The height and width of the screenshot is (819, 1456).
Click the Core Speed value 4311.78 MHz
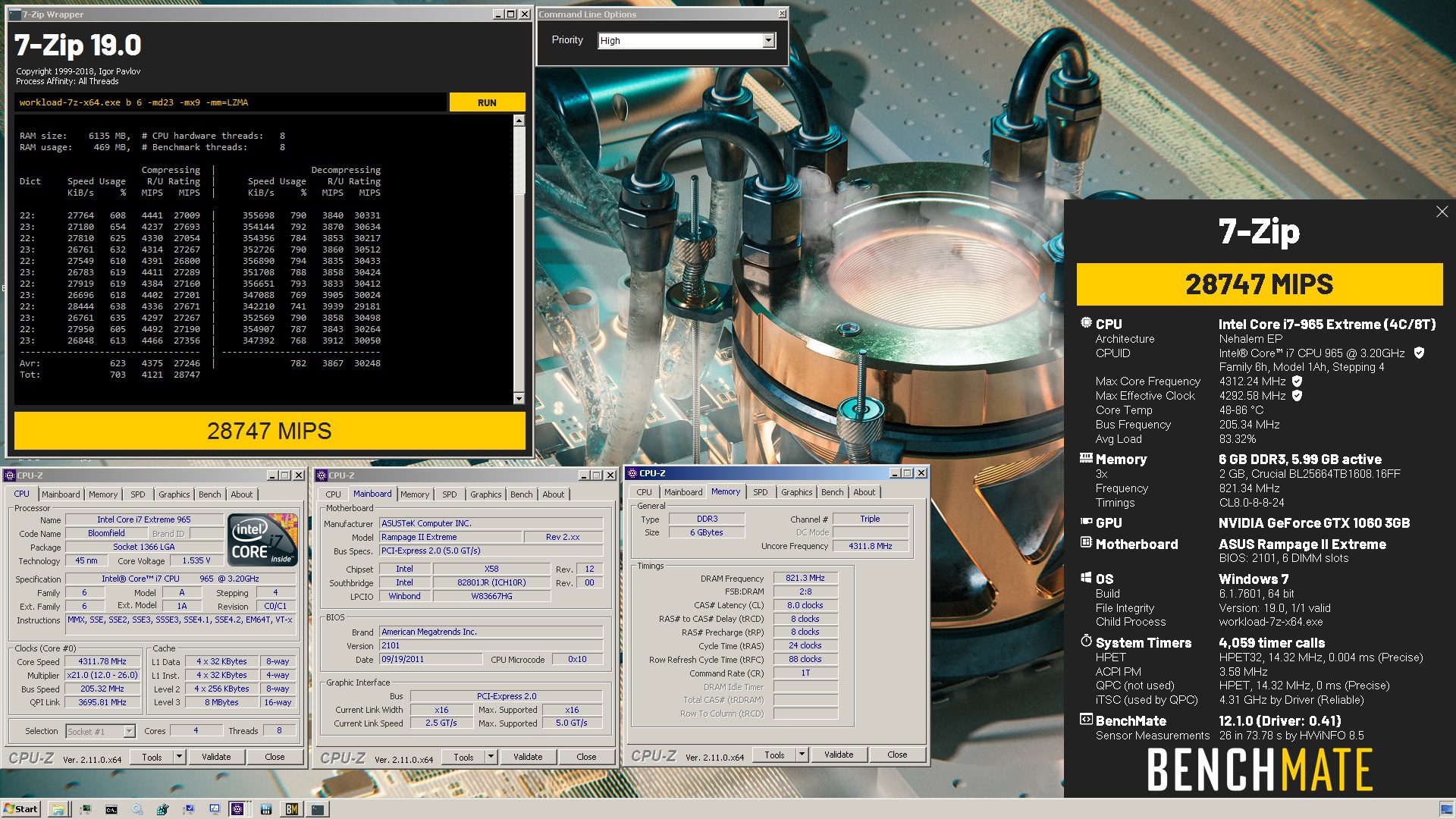(x=102, y=661)
